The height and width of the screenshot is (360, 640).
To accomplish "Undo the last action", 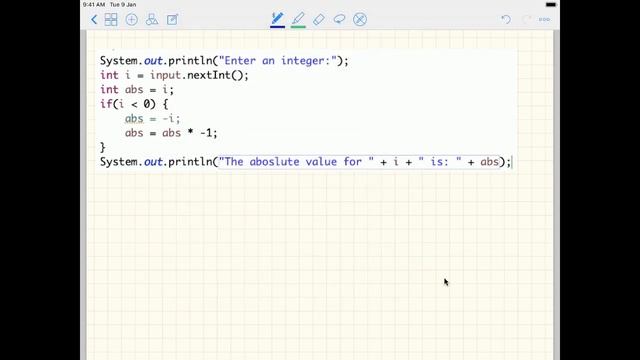I will tap(506, 19).
